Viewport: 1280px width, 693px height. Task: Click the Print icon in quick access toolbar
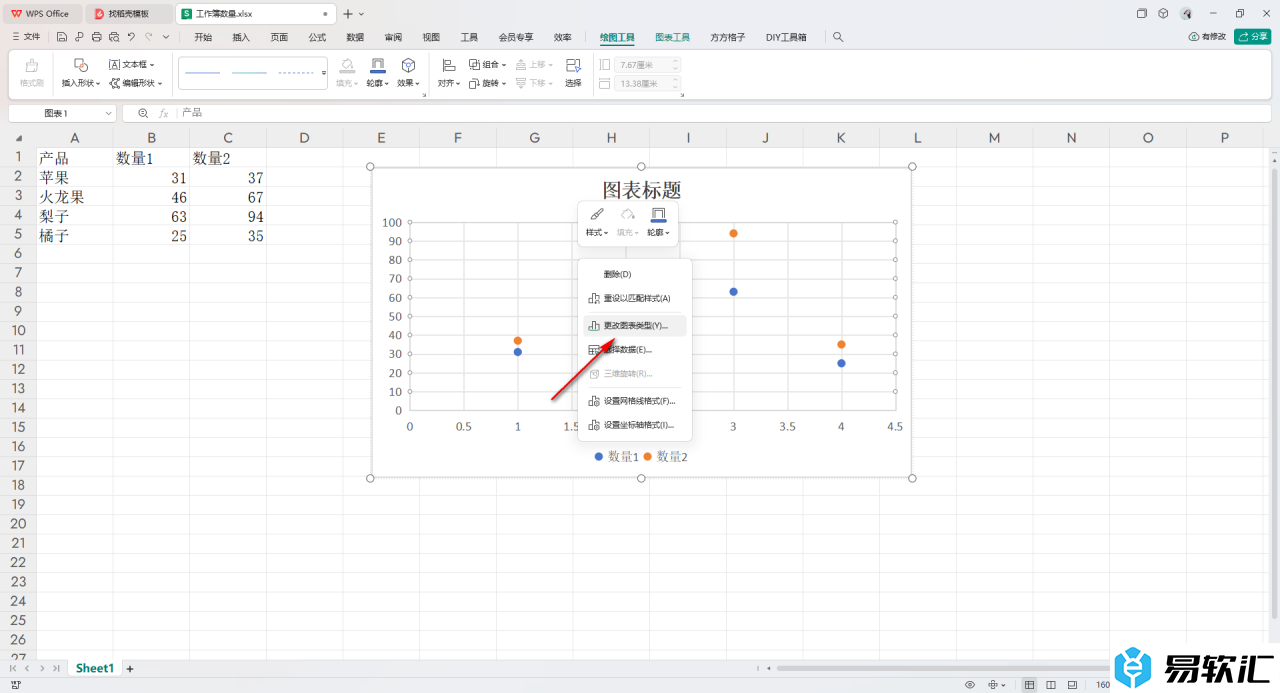[x=96, y=37]
